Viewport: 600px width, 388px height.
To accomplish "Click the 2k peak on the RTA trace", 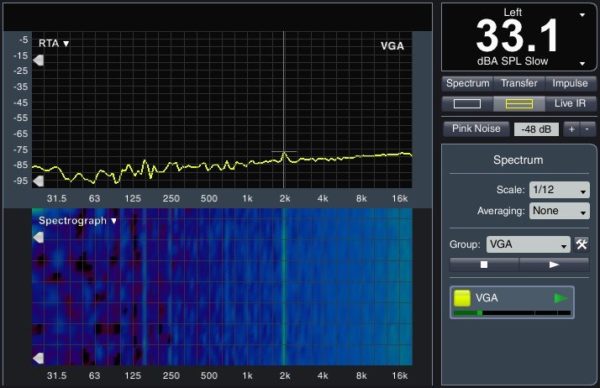I will 284,153.
